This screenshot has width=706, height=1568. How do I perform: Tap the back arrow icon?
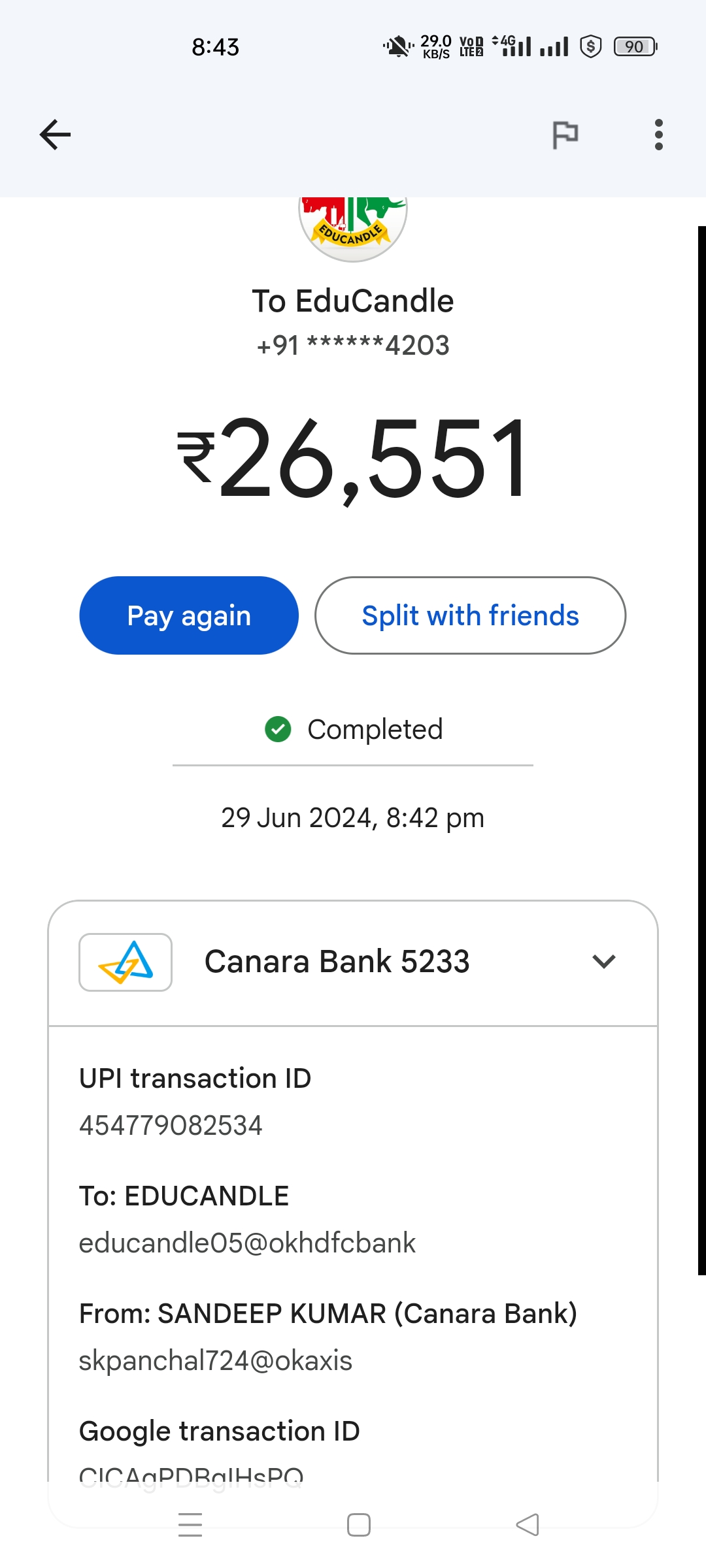tap(55, 135)
